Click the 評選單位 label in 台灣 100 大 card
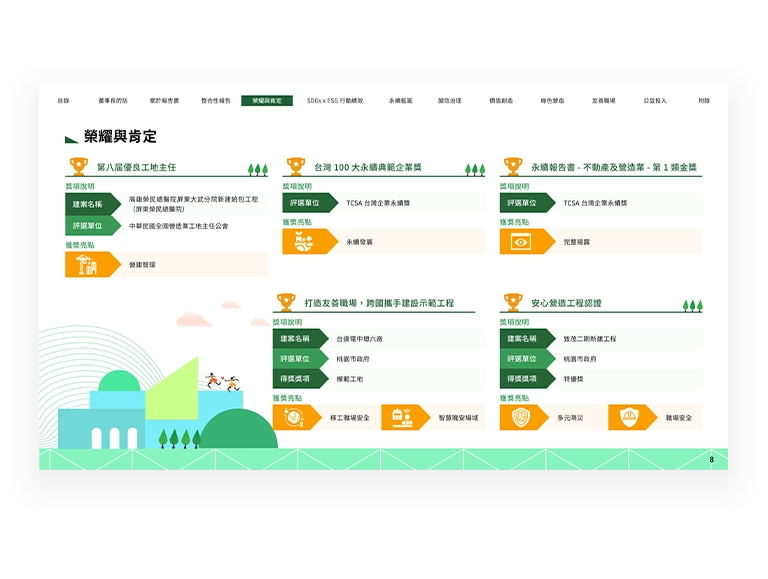768x579 pixels. (305, 202)
